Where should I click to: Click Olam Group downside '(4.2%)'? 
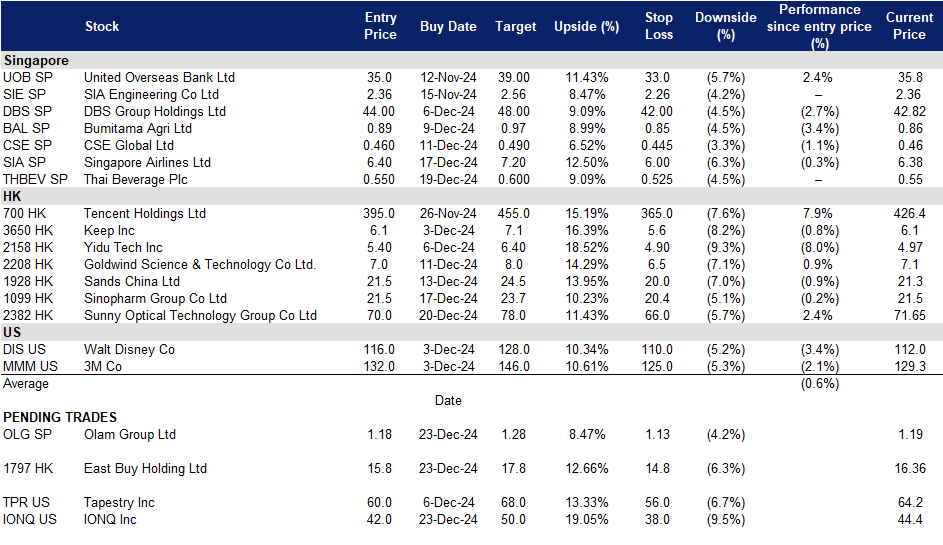point(726,434)
